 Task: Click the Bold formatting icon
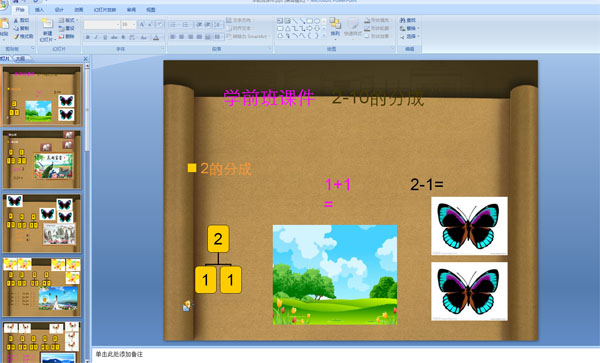click(x=88, y=37)
